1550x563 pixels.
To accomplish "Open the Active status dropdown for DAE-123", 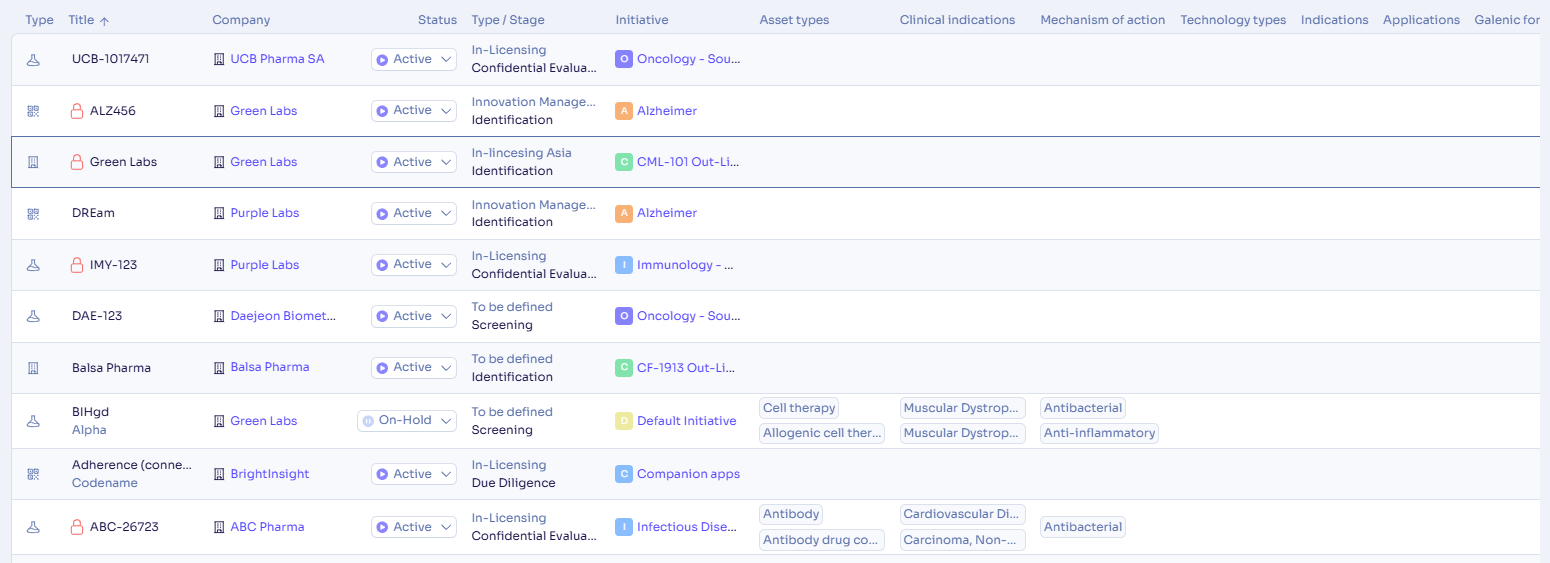I will point(414,316).
